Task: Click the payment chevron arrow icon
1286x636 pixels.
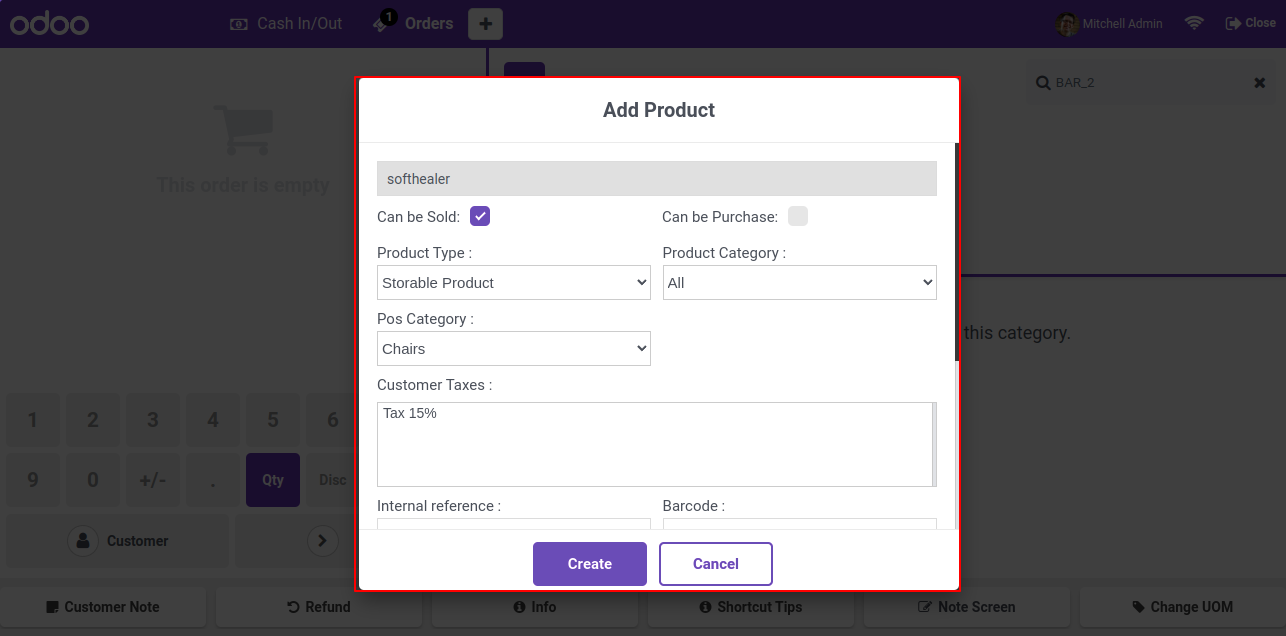Action: pyautogui.click(x=322, y=541)
